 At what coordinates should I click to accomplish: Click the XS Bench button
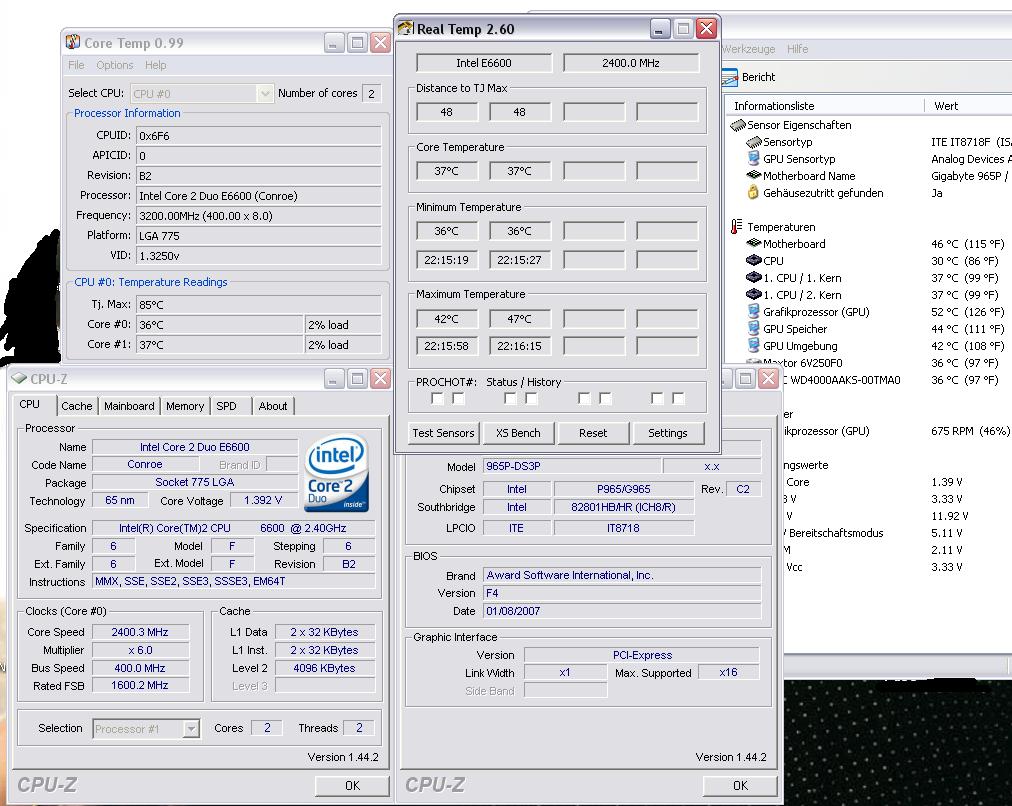(x=518, y=433)
